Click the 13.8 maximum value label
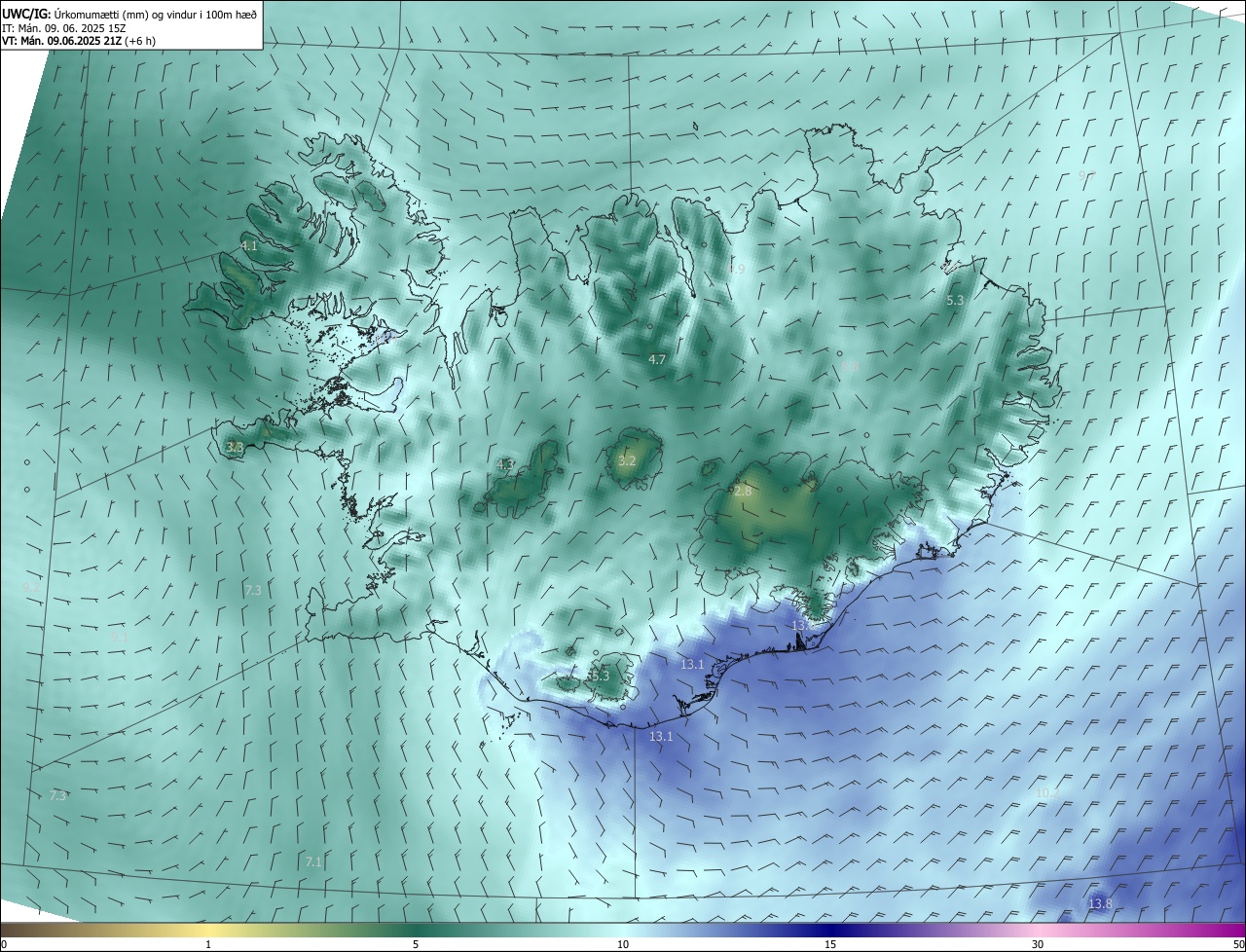 pyautogui.click(x=1100, y=904)
